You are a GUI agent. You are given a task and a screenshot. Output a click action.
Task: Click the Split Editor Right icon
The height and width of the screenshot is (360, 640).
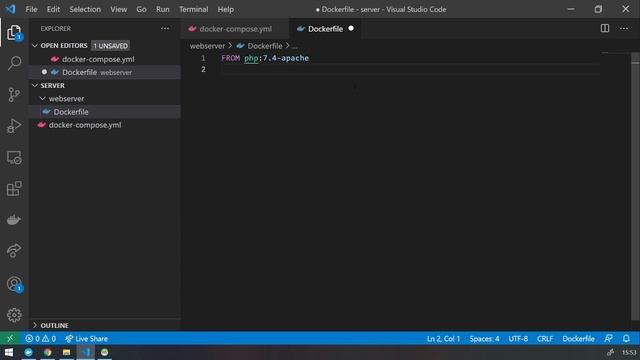(605, 28)
